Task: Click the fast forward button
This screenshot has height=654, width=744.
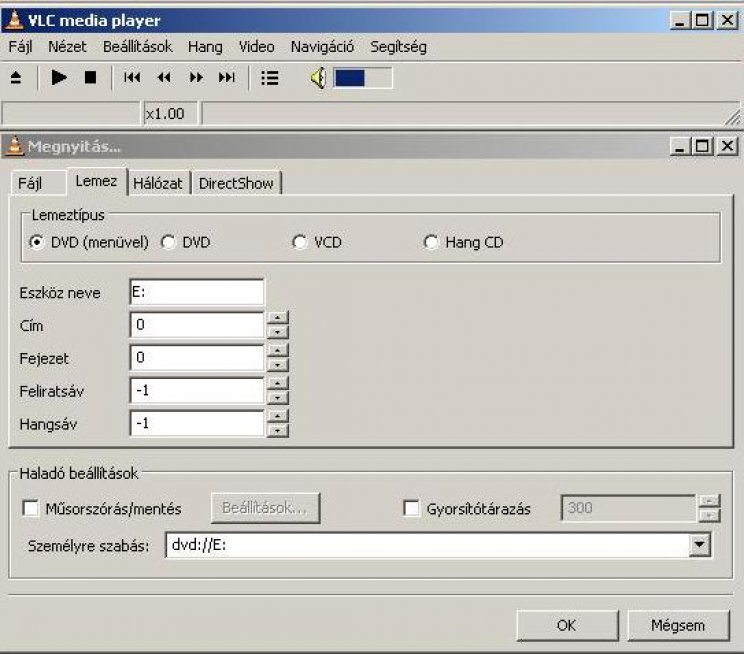Action: click(x=196, y=77)
